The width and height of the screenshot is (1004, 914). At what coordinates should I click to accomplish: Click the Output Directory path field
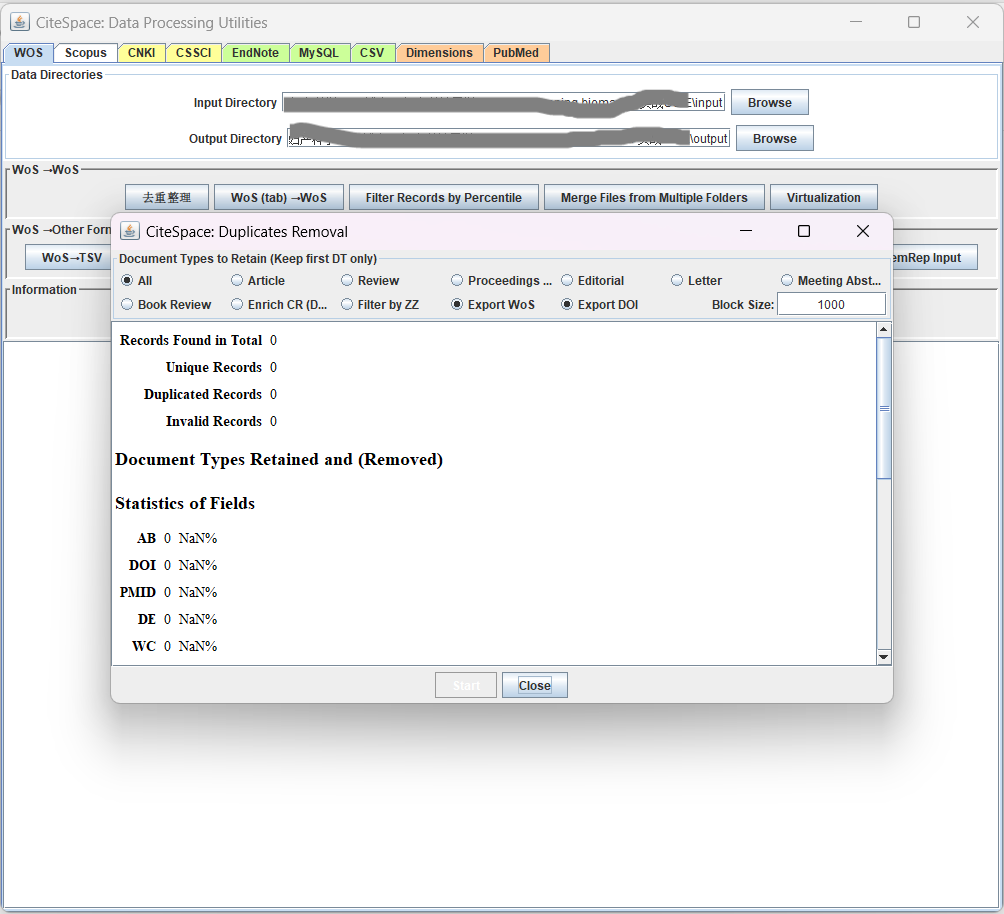click(508, 138)
